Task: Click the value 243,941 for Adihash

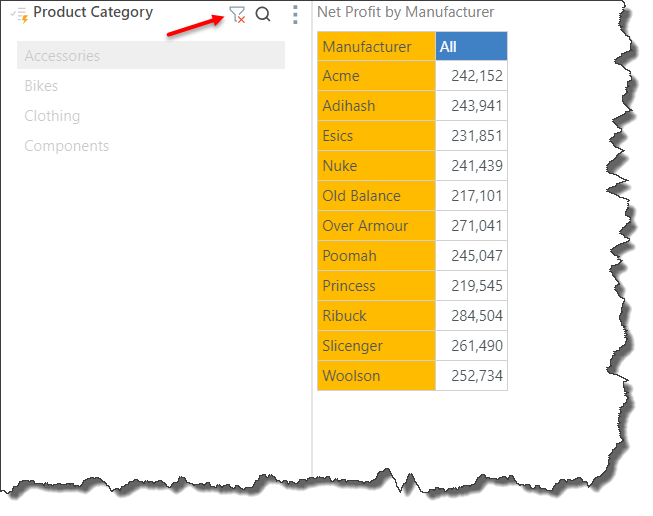Action: click(x=471, y=106)
